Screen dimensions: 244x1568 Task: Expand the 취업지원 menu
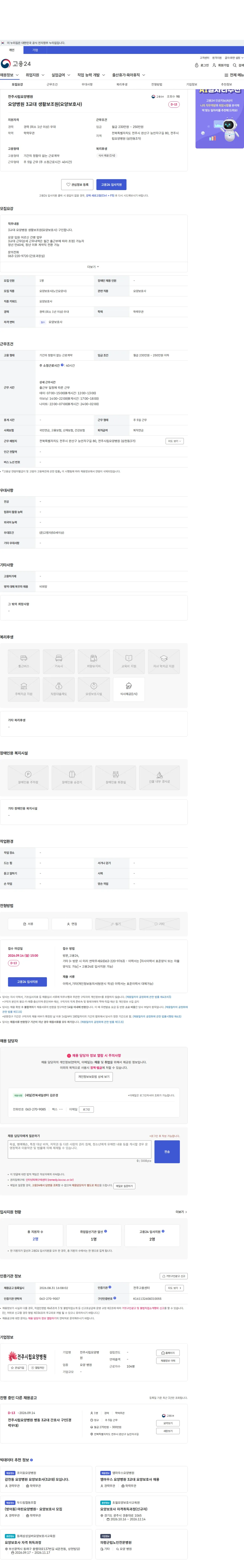coord(35,75)
